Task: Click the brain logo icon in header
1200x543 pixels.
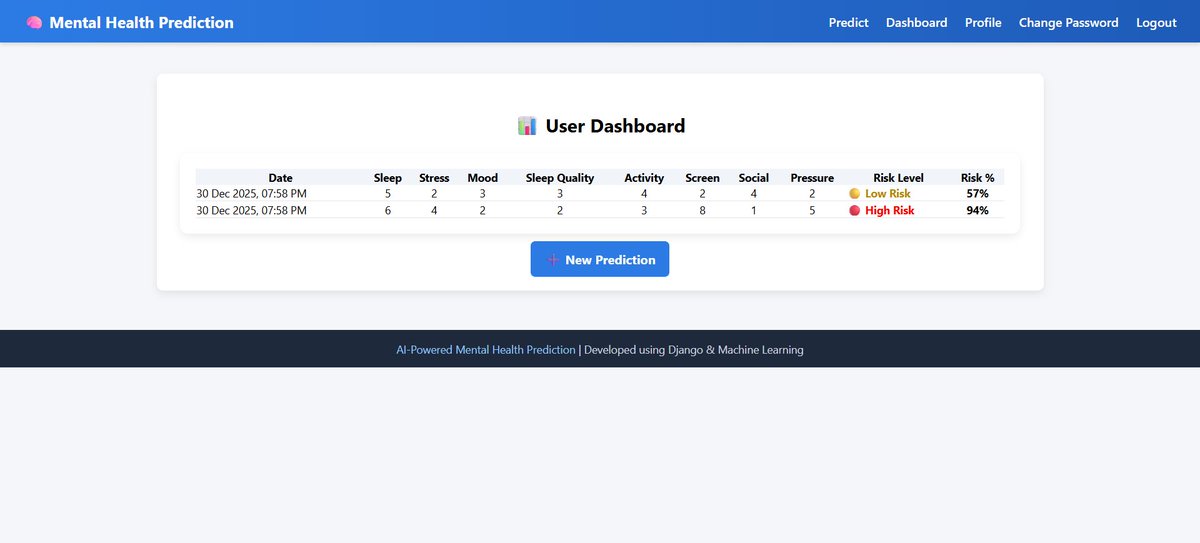Action: [x=34, y=22]
